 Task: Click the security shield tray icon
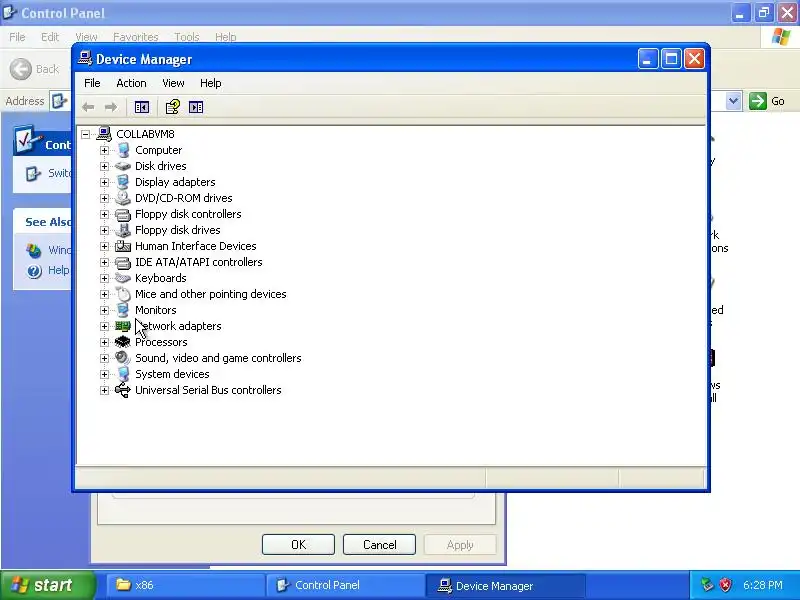(726, 585)
